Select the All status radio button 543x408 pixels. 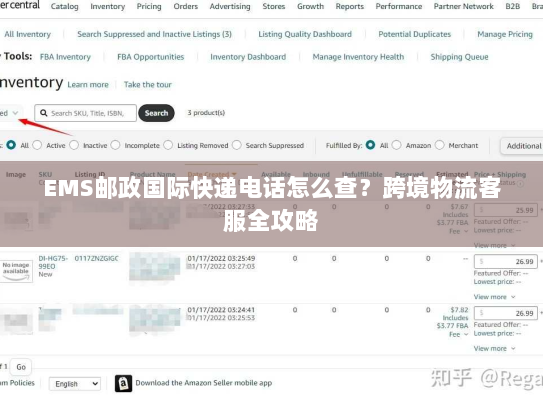pyautogui.click(x=11, y=145)
